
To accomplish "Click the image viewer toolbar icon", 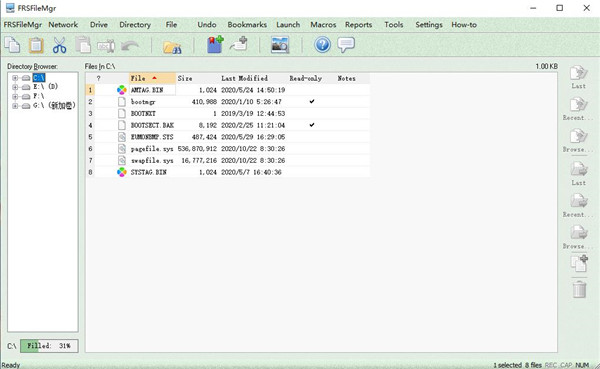I will click(280, 45).
